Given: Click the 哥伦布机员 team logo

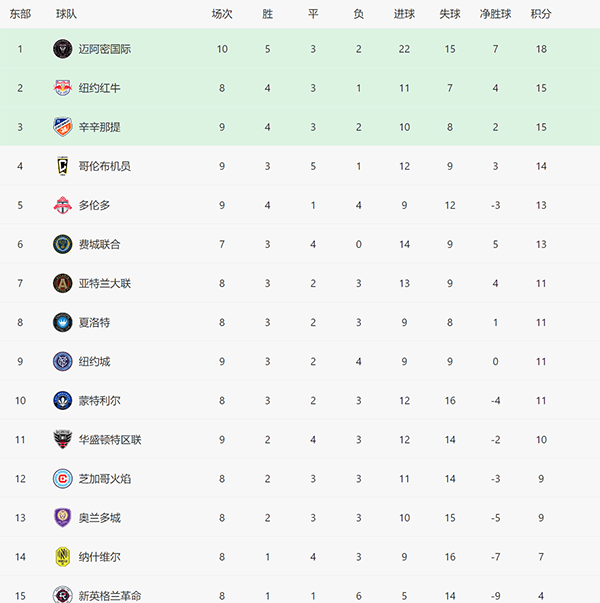Looking at the screenshot, I should pos(62,166).
